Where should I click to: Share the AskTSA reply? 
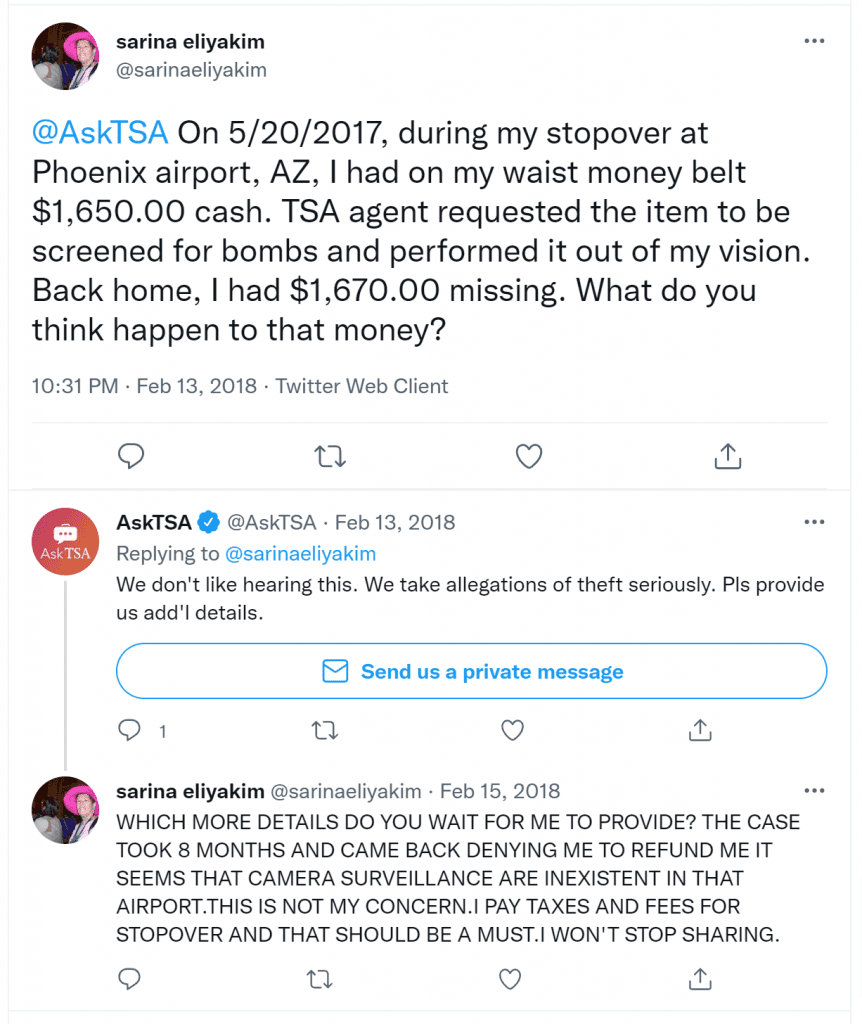700,730
